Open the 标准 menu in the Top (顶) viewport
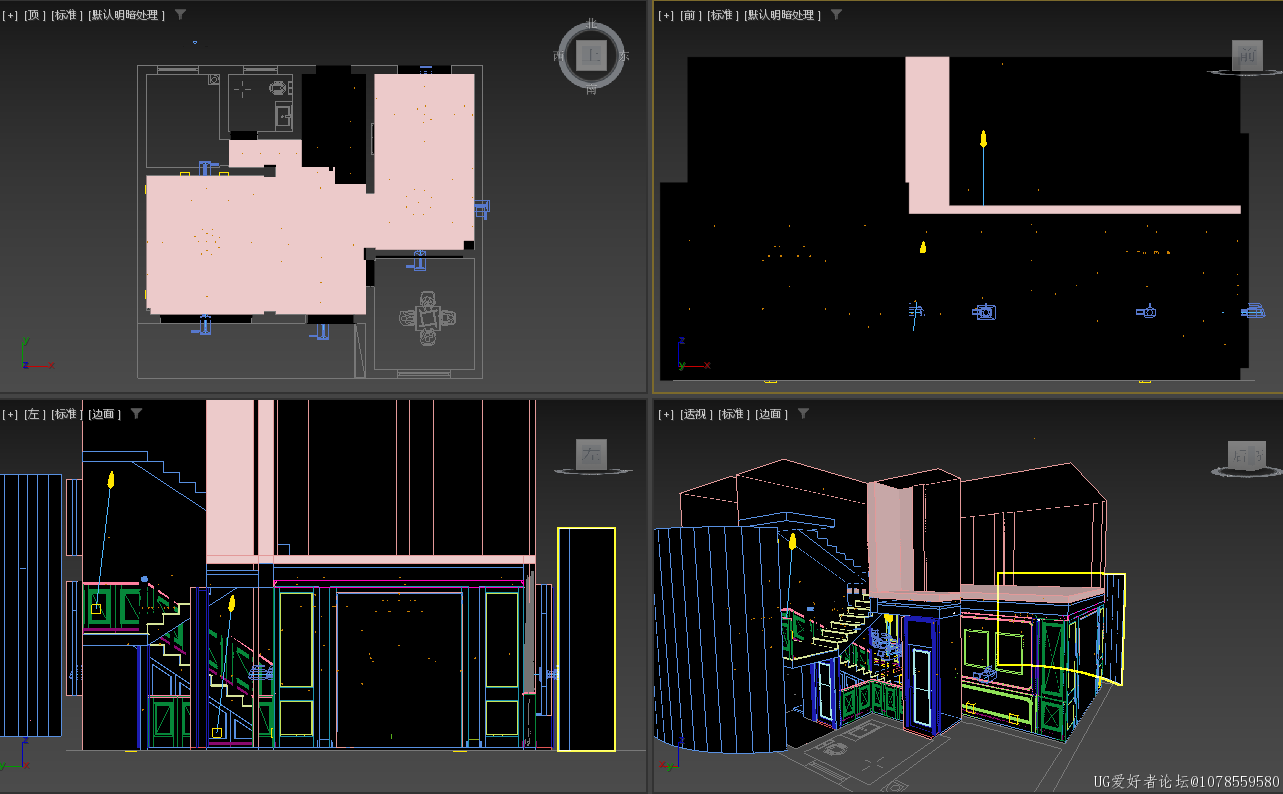Viewport: 1283px width, 794px height. tap(67, 15)
